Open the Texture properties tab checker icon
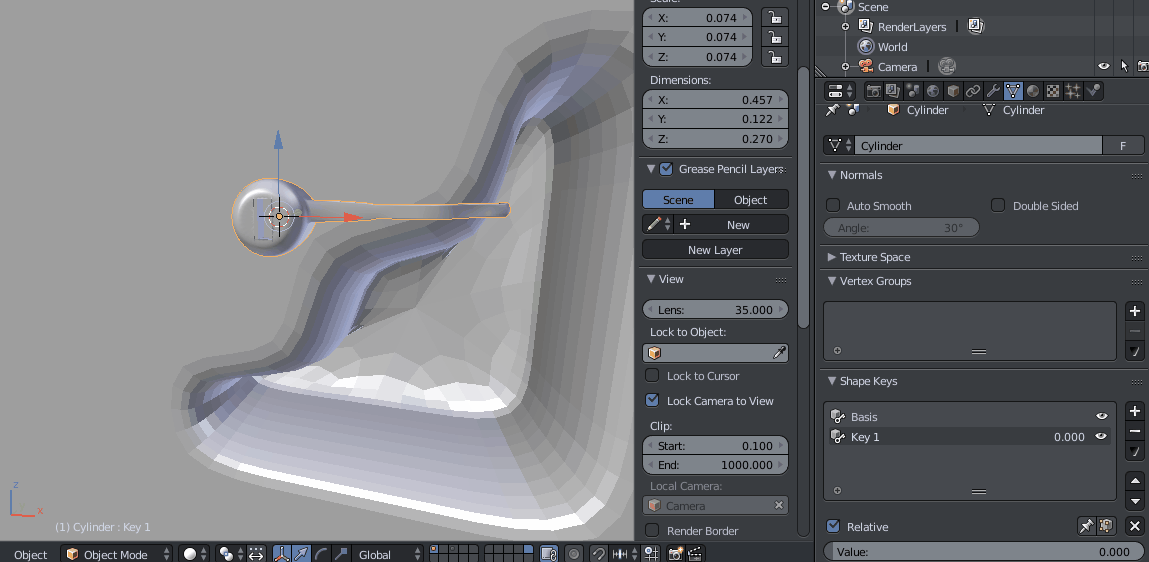Viewport: 1149px width, 562px height. (1053, 91)
